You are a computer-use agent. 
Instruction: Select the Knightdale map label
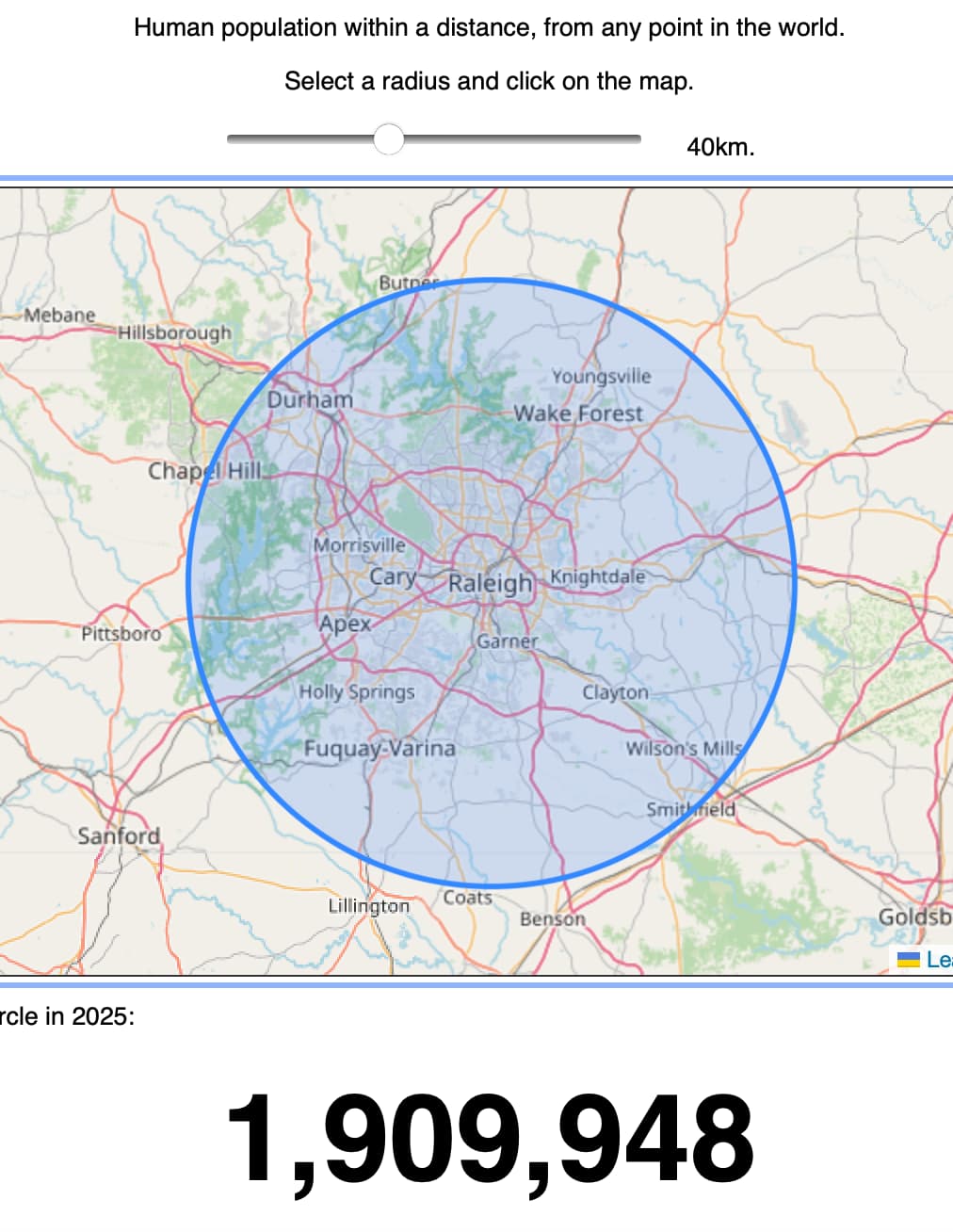[x=598, y=576]
